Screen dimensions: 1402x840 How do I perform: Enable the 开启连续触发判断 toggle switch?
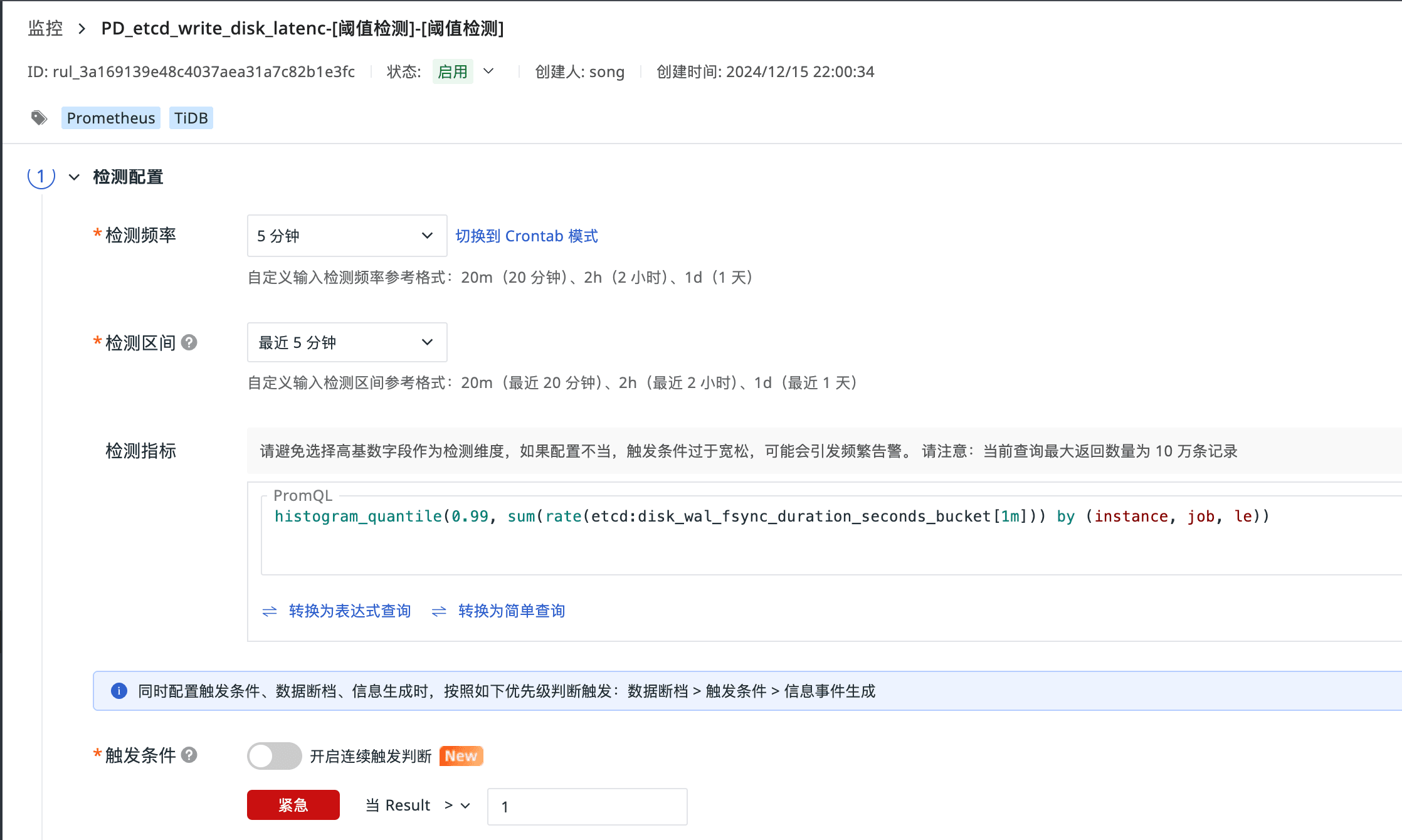[274, 756]
